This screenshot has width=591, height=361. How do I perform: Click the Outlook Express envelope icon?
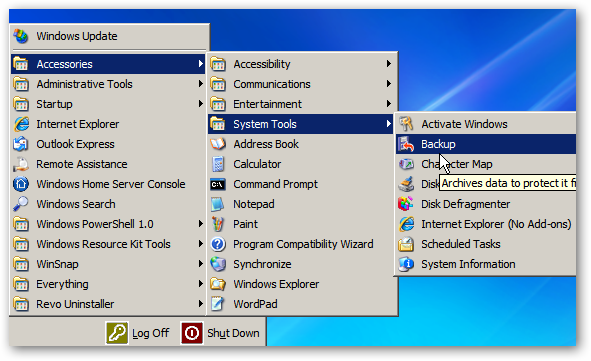(x=21, y=144)
